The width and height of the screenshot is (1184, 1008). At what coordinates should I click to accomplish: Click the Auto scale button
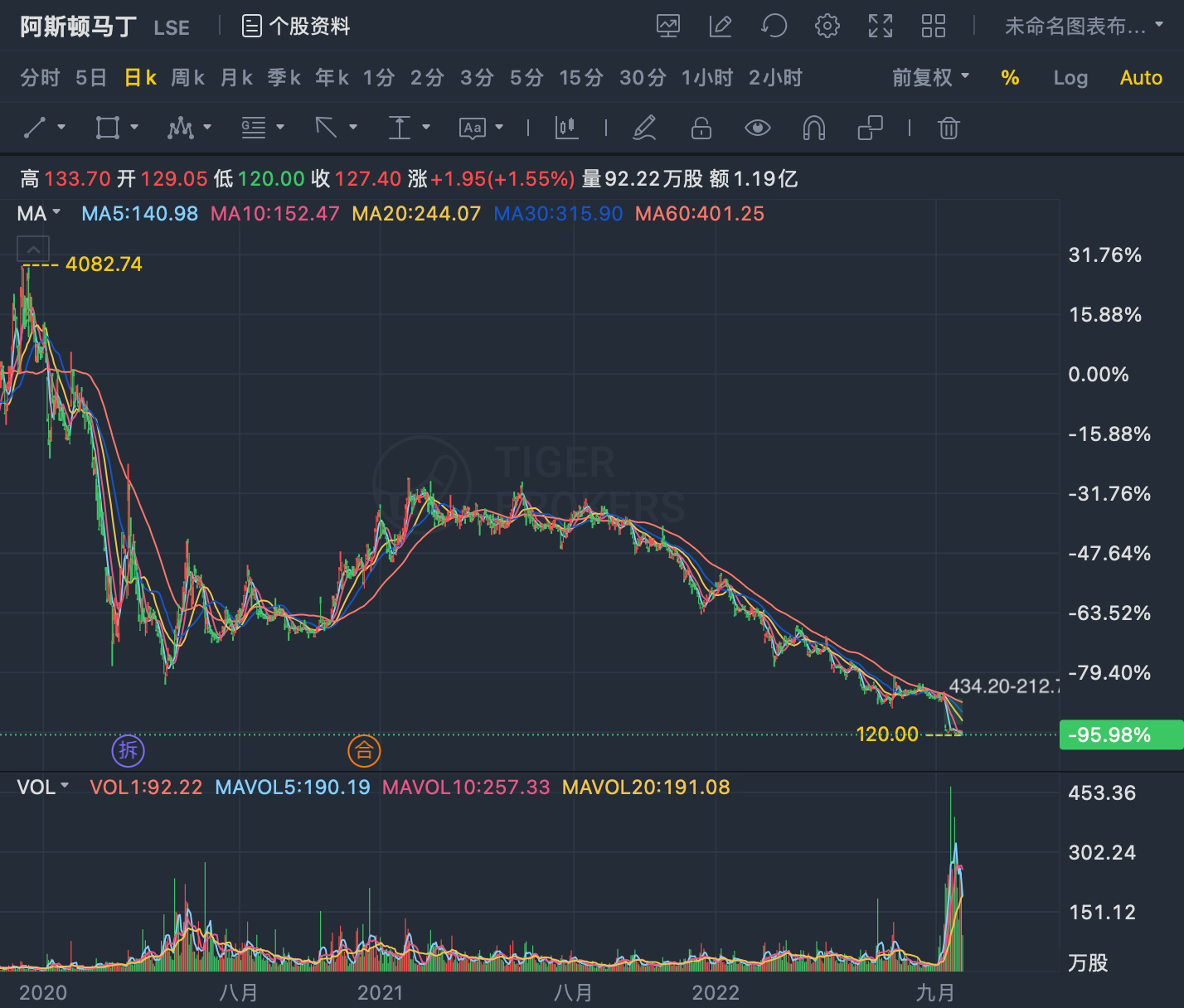[x=1141, y=78]
